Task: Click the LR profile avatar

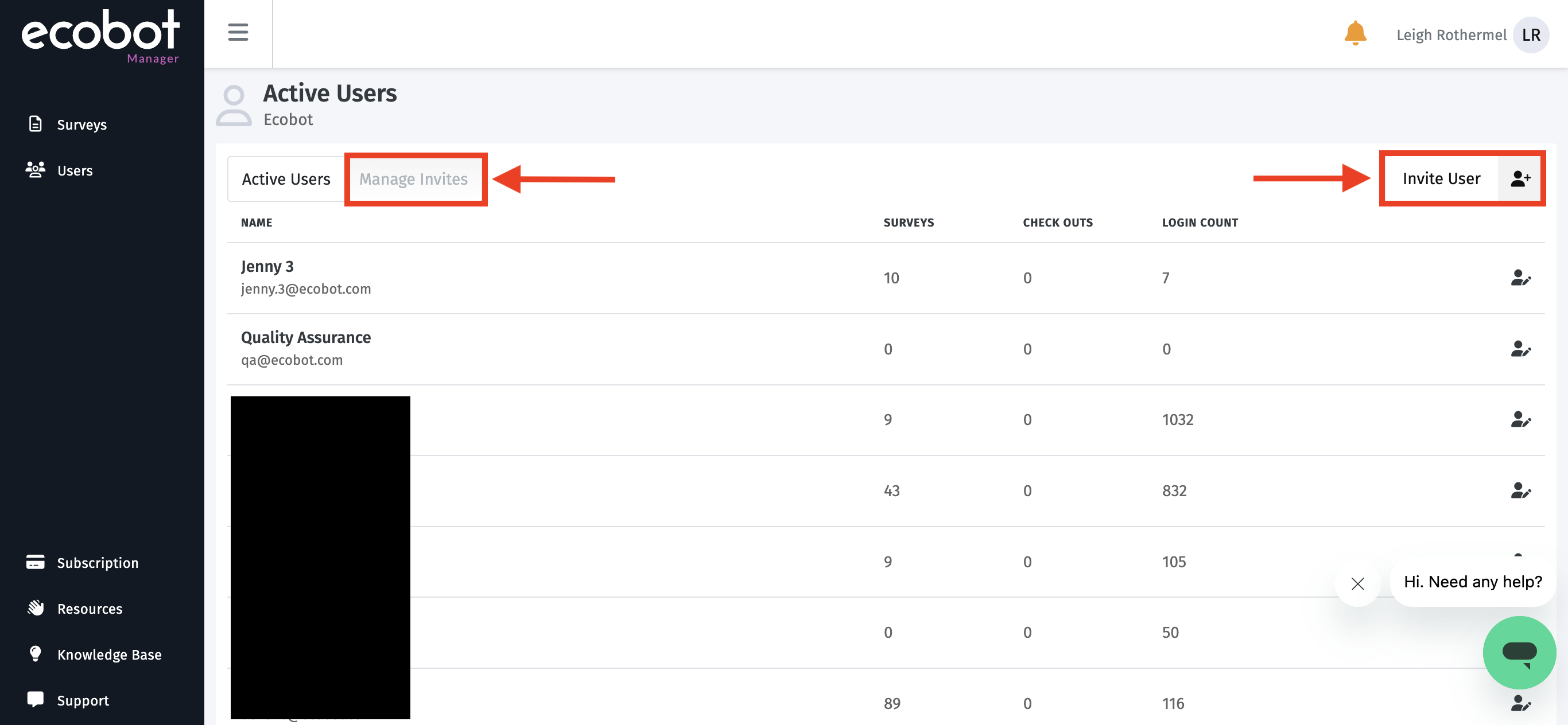Action: (x=1530, y=34)
